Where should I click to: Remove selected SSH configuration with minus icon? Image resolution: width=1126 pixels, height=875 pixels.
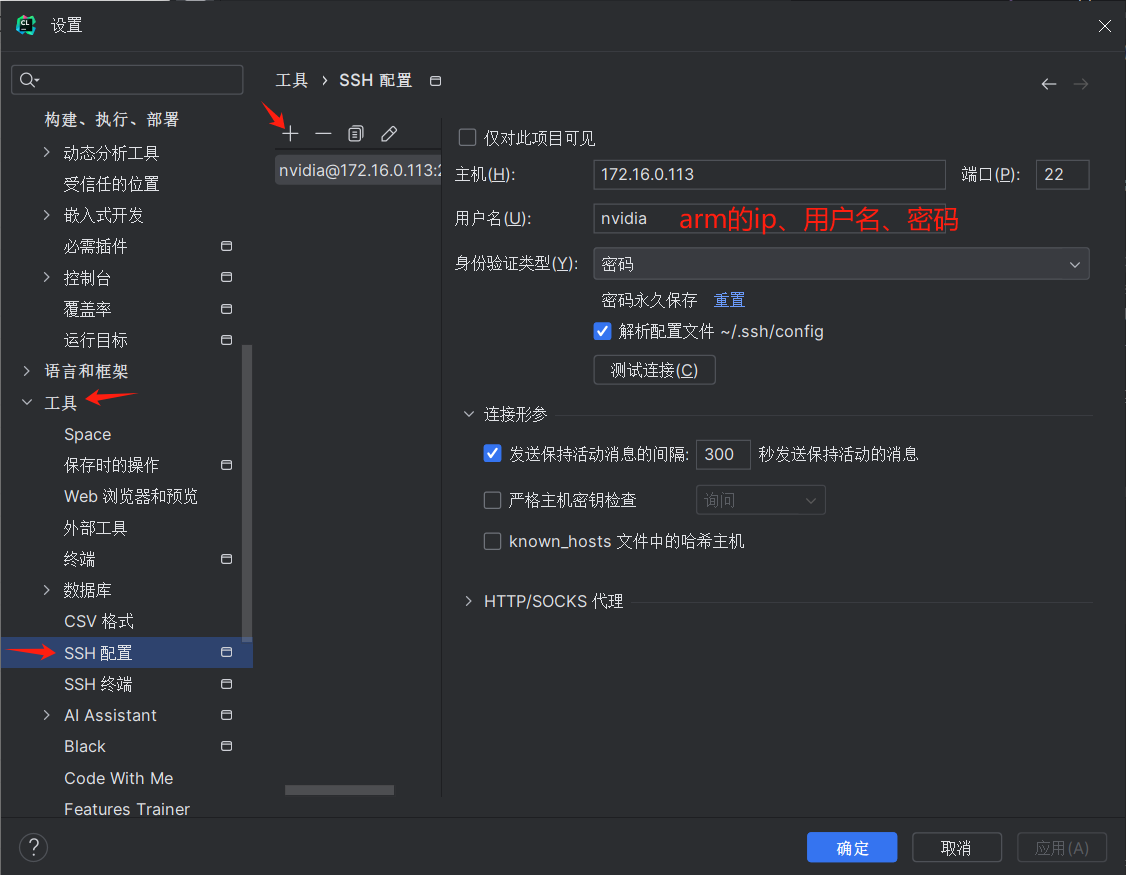[323, 134]
